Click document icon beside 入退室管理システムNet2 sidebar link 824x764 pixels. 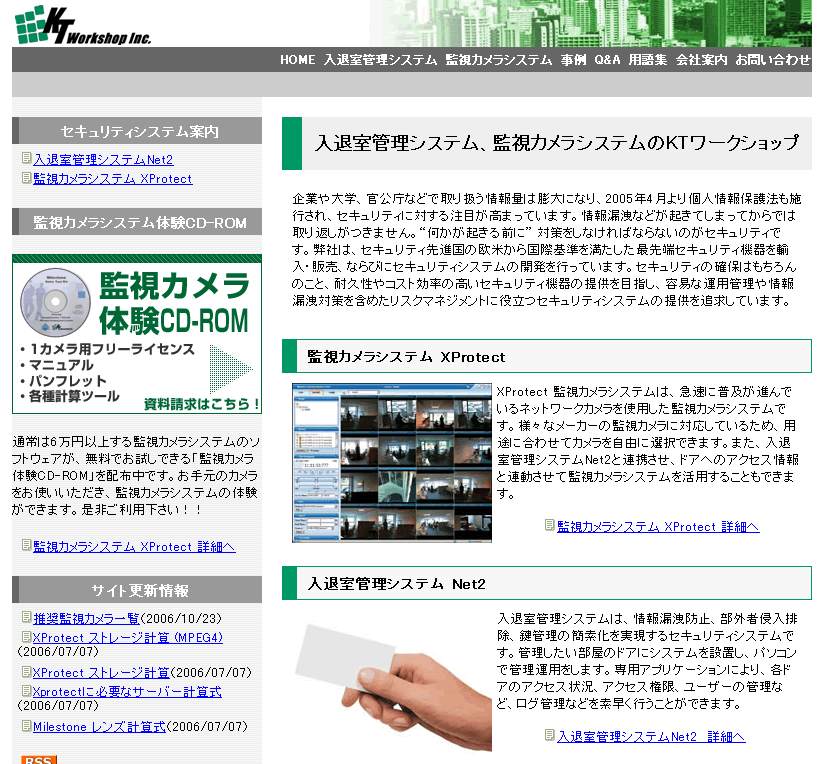[26, 159]
